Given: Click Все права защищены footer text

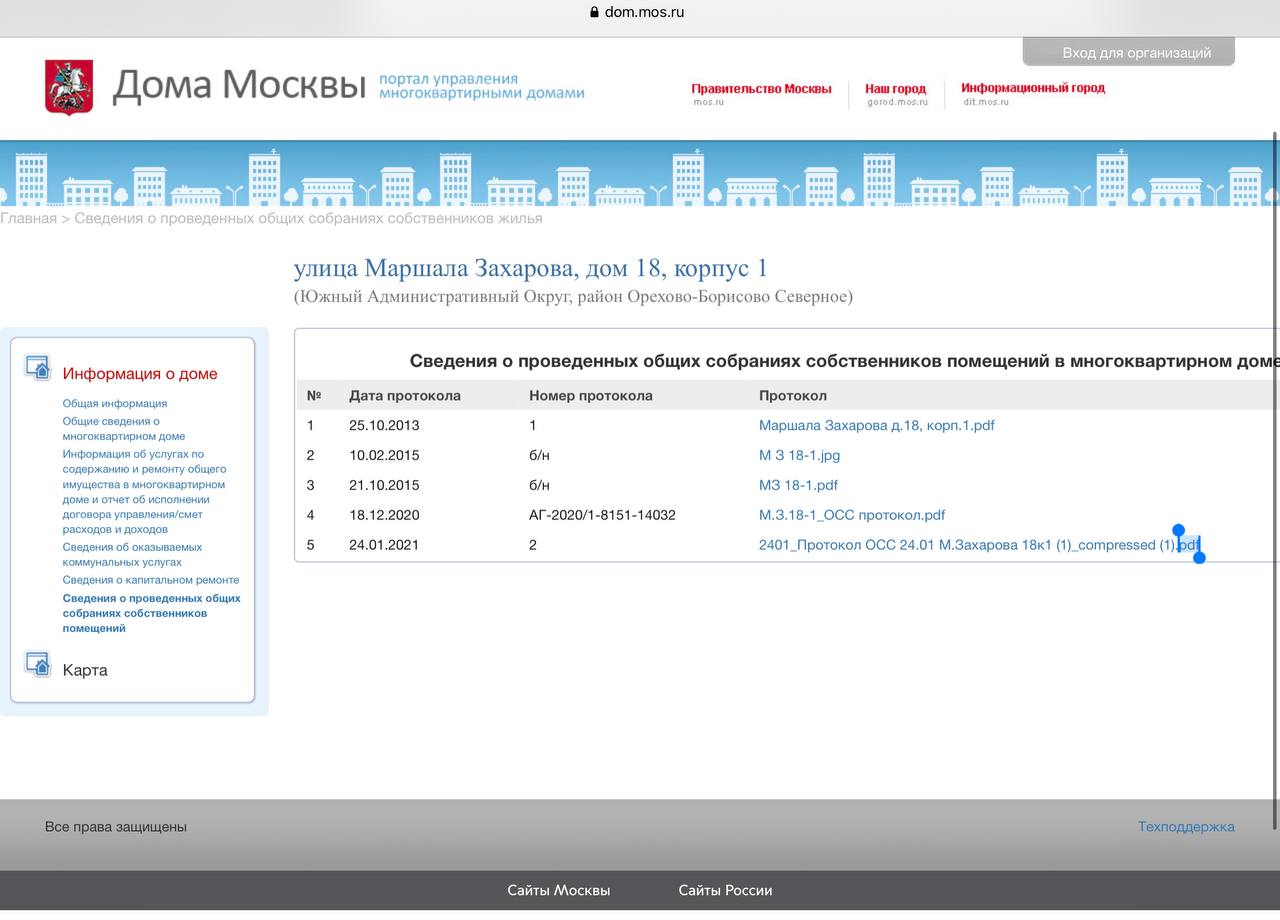Looking at the screenshot, I should 116,827.
